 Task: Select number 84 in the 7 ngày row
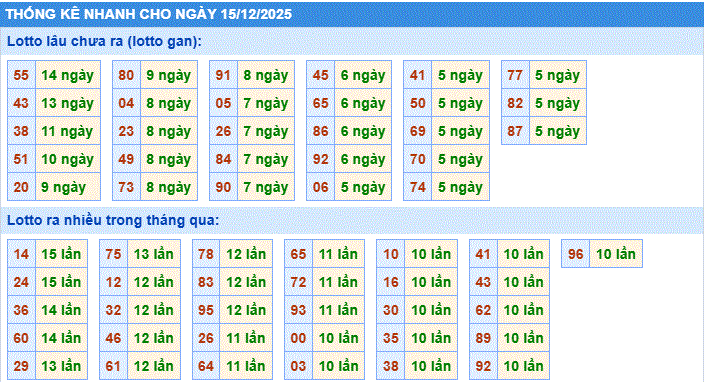click(223, 159)
